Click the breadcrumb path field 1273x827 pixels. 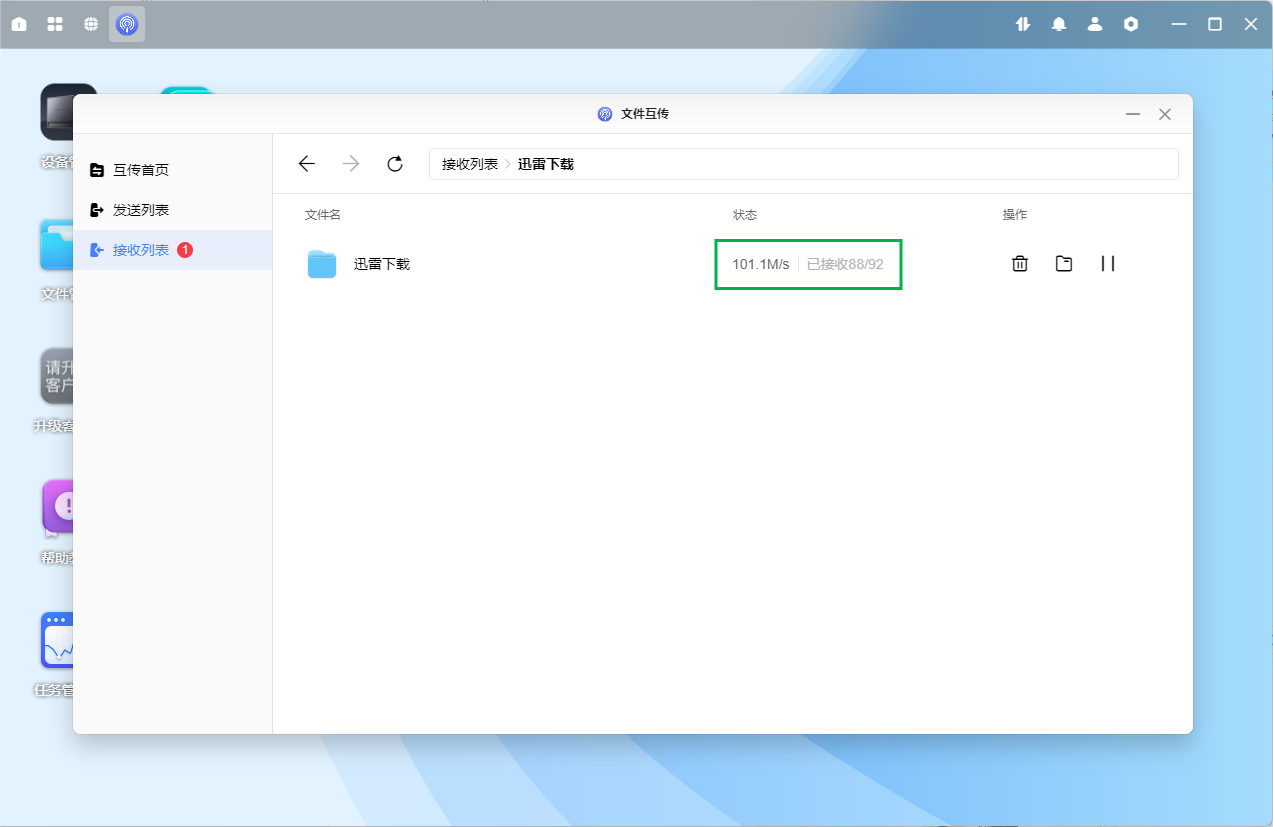click(x=804, y=164)
